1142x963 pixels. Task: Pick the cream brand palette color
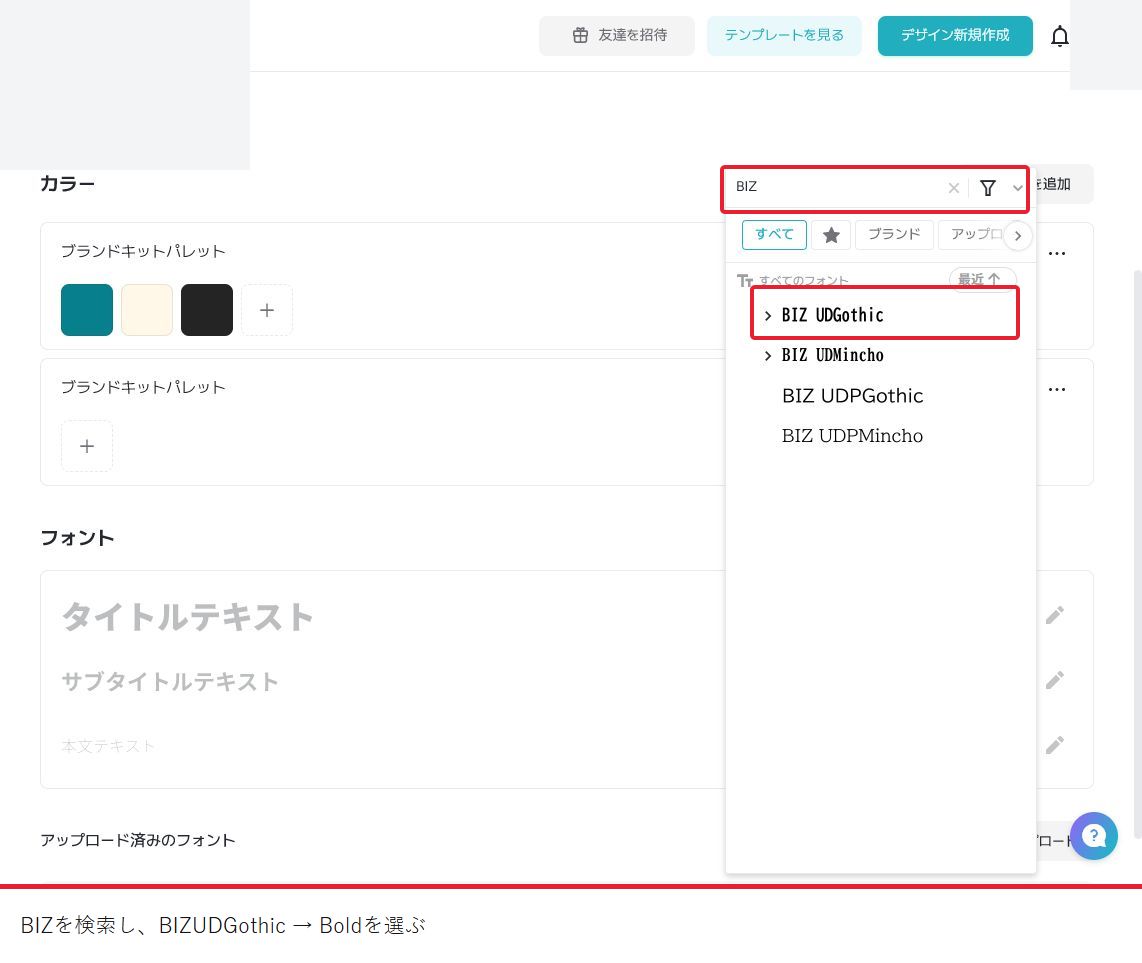[146, 310]
